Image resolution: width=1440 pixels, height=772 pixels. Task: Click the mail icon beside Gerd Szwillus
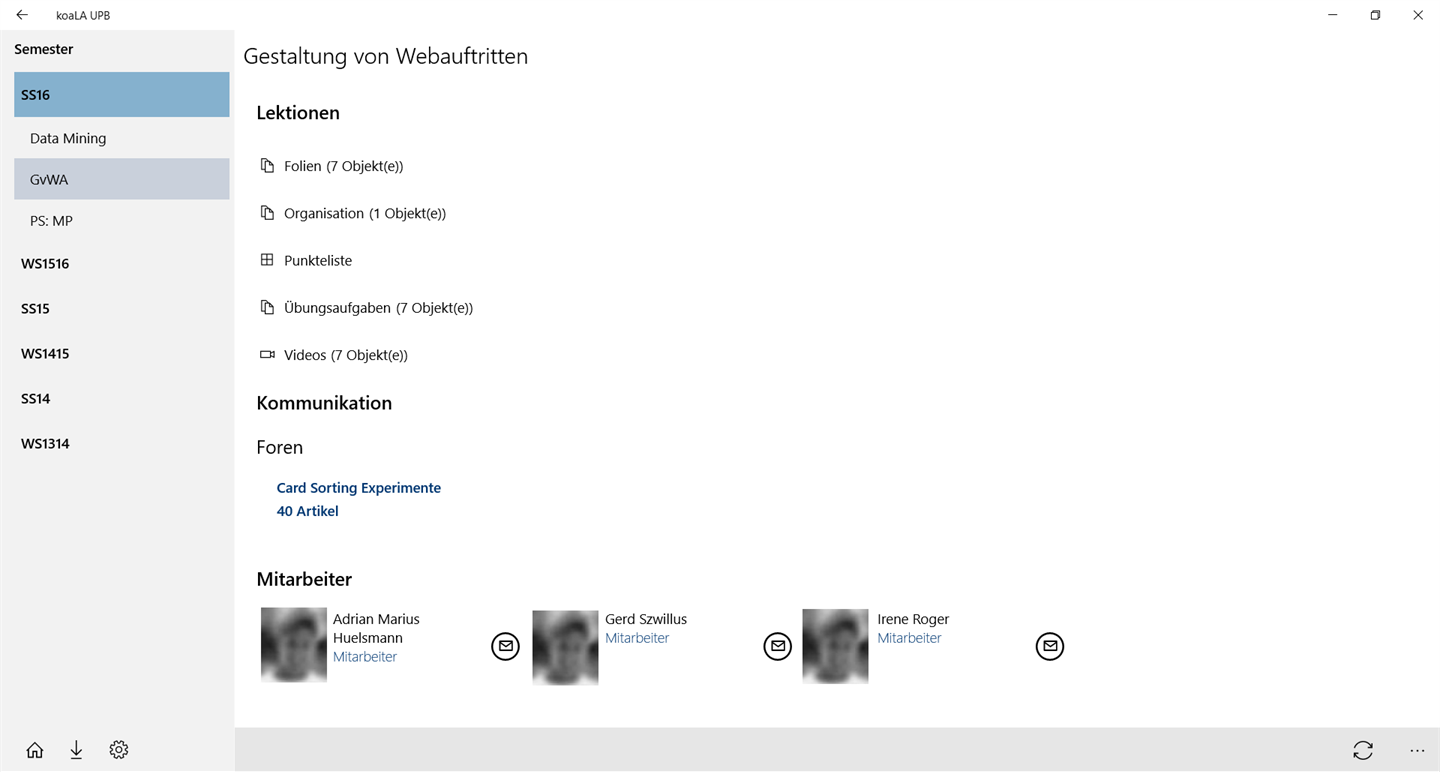[x=777, y=647]
